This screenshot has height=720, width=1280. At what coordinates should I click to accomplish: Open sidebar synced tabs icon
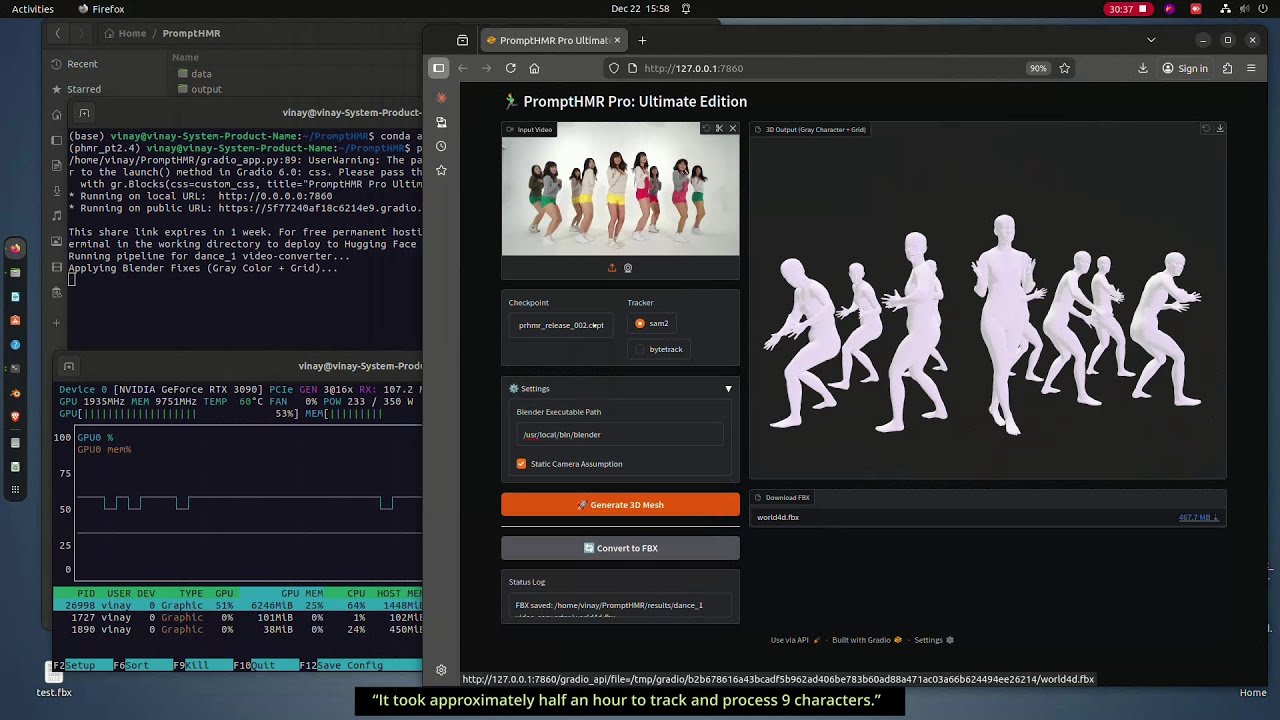(x=441, y=122)
